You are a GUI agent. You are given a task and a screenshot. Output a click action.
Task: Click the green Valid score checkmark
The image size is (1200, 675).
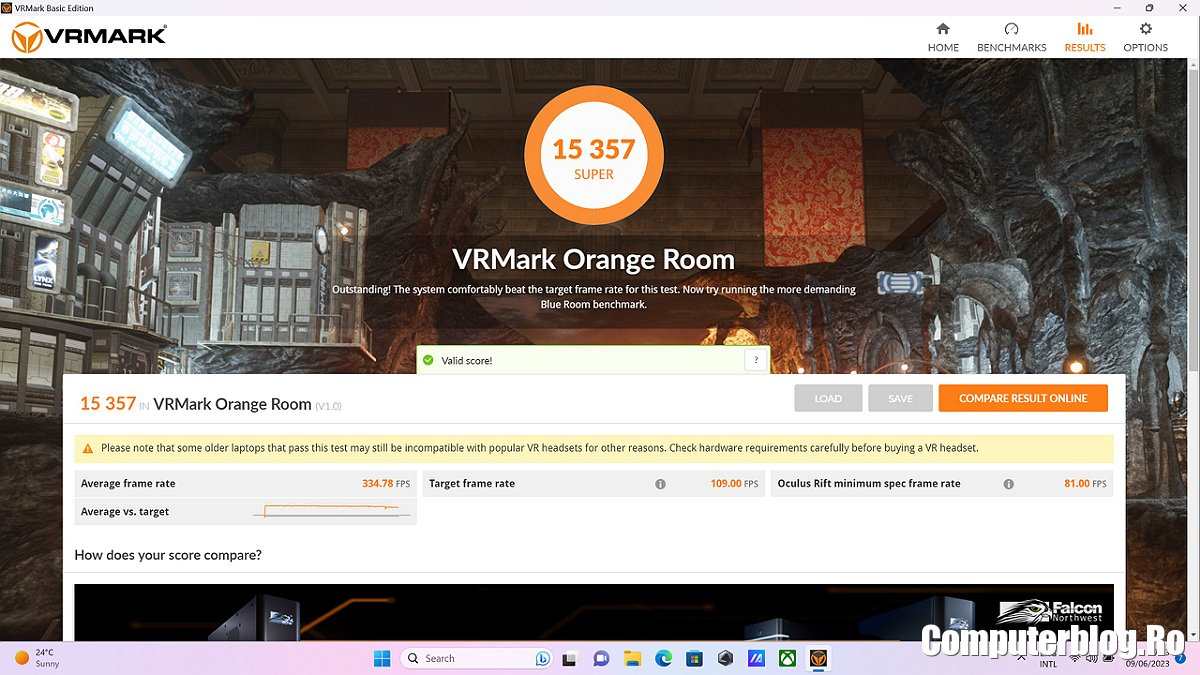428,360
